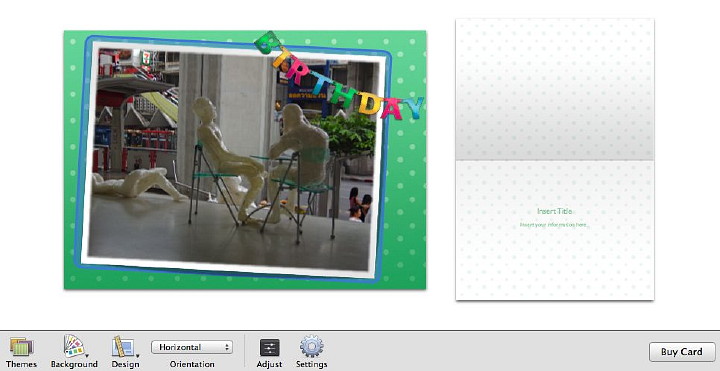Viewport: 720px width, 371px height.
Task: Click the Settings label in toolbar
Action: tap(311, 364)
